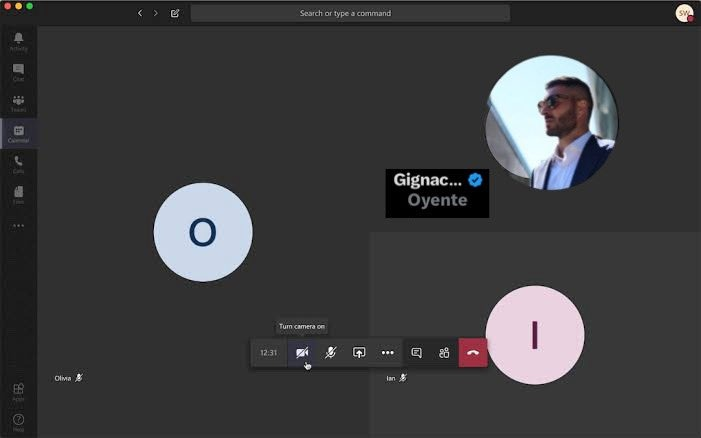Viewport: 701px width, 438px height.
Task: Select Ian's I avatar circle
Action: coord(535,335)
